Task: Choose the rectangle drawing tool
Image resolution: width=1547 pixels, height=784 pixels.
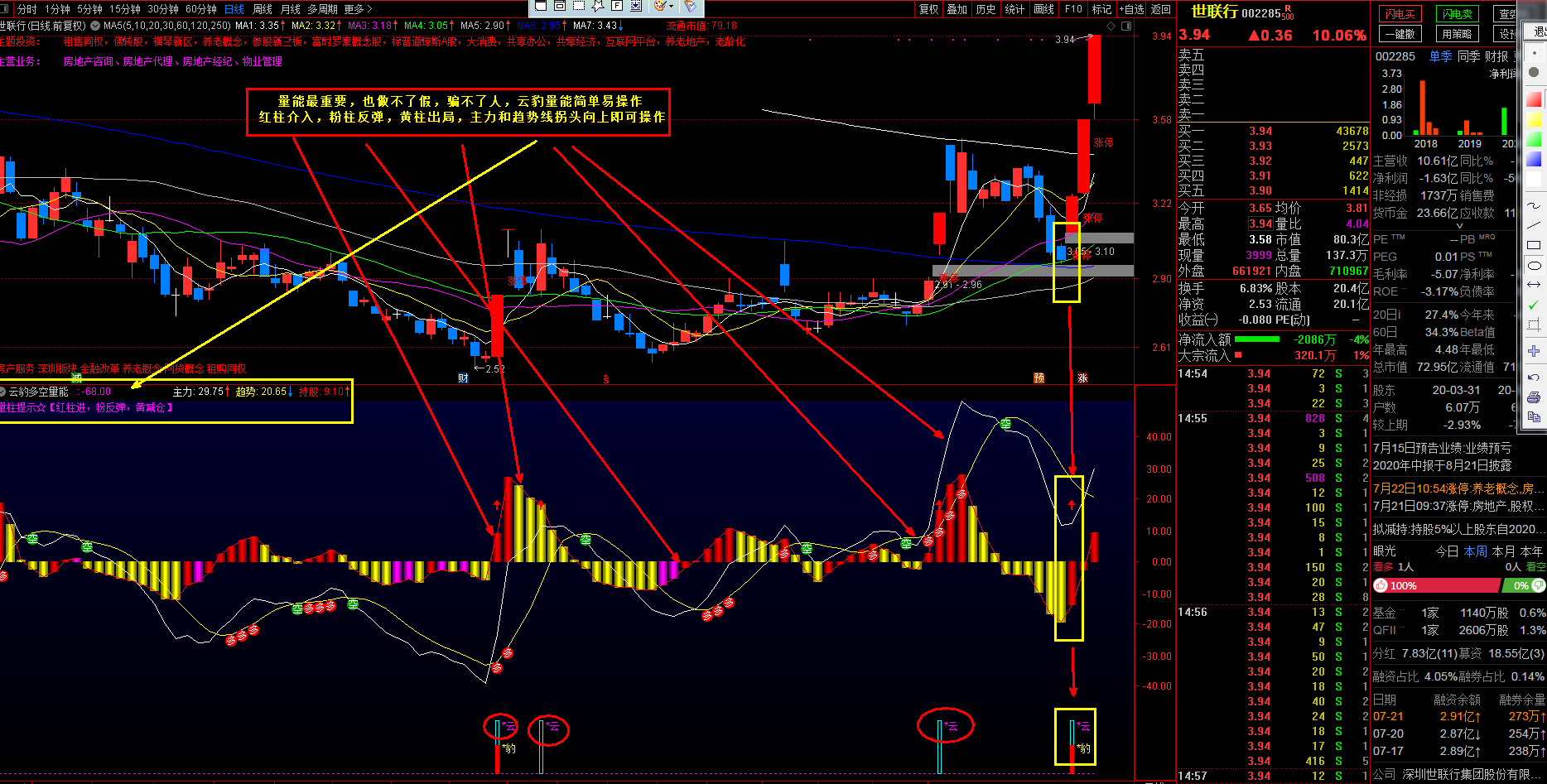Action: 1534,245
